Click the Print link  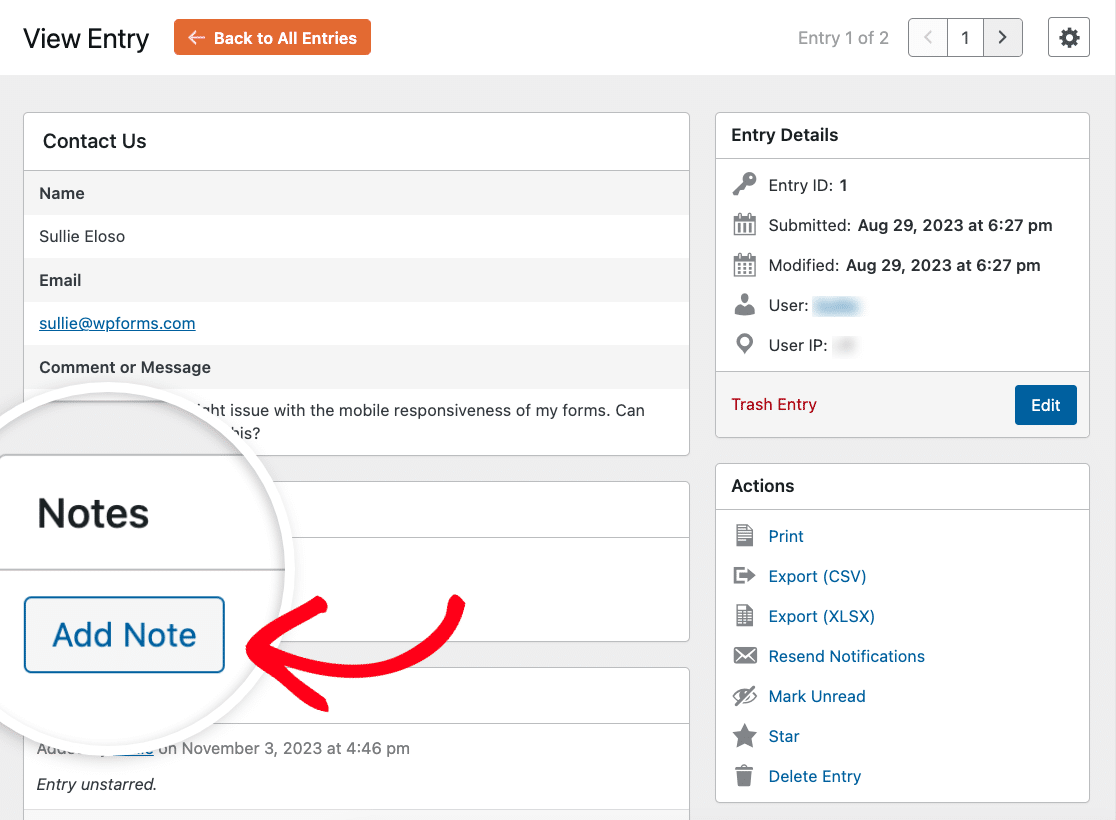785,536
